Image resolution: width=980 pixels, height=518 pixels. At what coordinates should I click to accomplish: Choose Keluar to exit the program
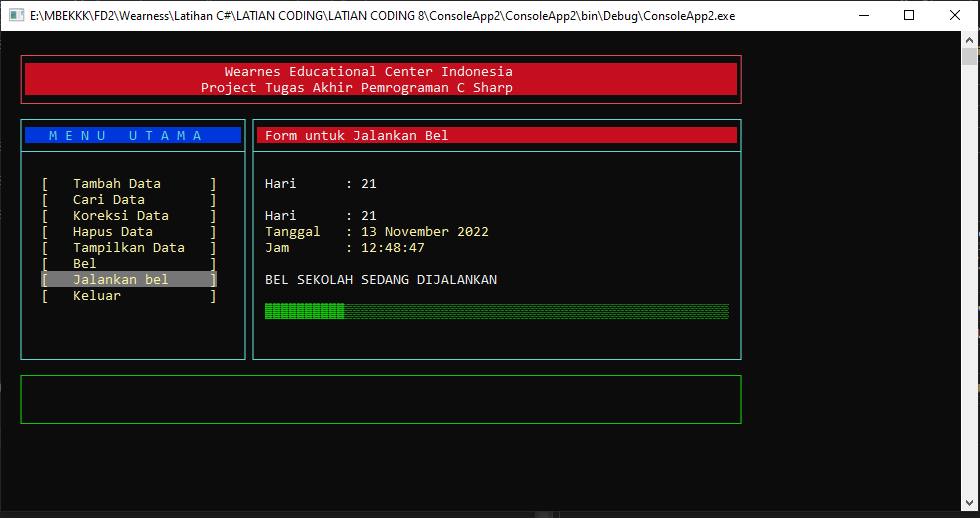click(x=97, y=296)
